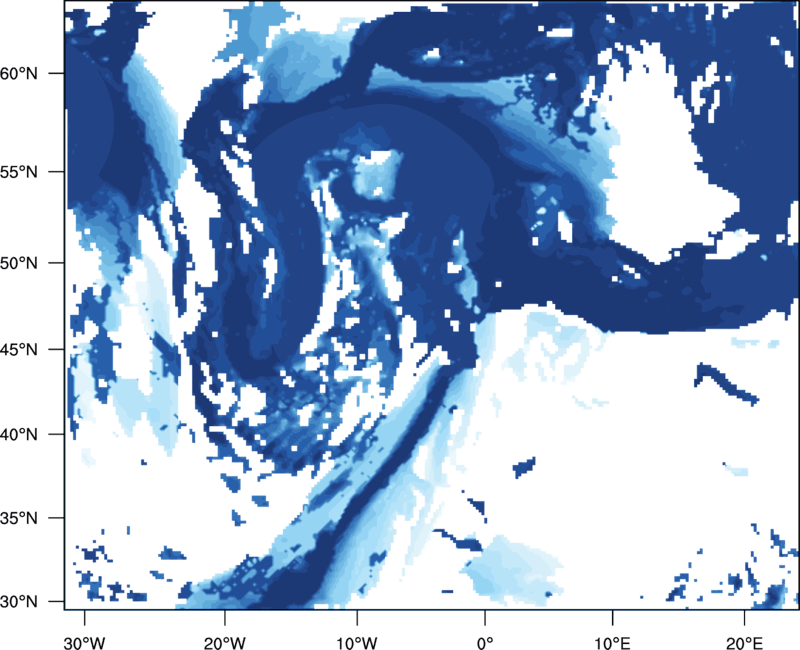This screenshot has width=800, height=650.
Task: Click the 20°W longitude label
Action: 224,643
